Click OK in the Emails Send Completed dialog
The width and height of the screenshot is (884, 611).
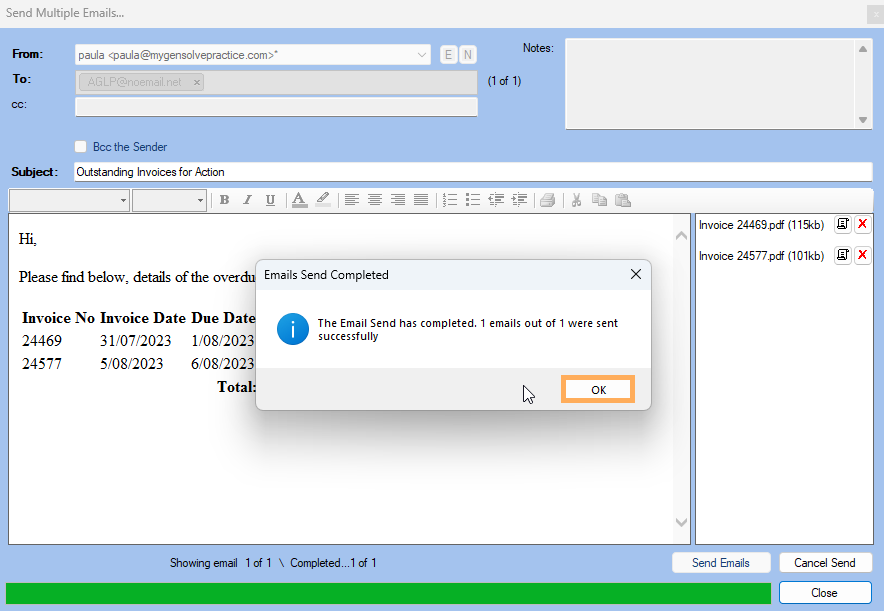coord(598,389)
